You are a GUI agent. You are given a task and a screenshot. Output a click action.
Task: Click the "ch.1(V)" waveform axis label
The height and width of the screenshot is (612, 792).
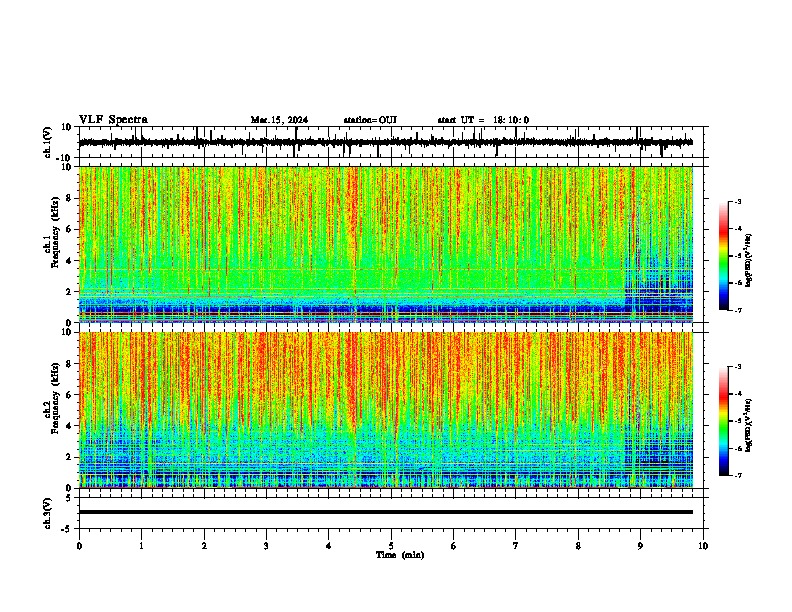coord(48,142)
